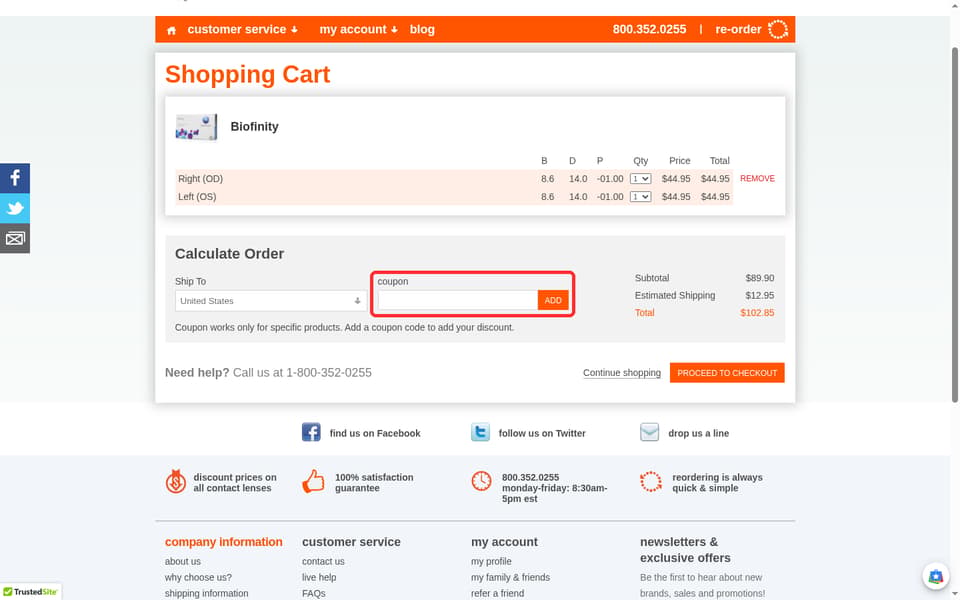Click the clock business hours icon
The height and width of the screenshot is (600, 960).
point(481,481)
